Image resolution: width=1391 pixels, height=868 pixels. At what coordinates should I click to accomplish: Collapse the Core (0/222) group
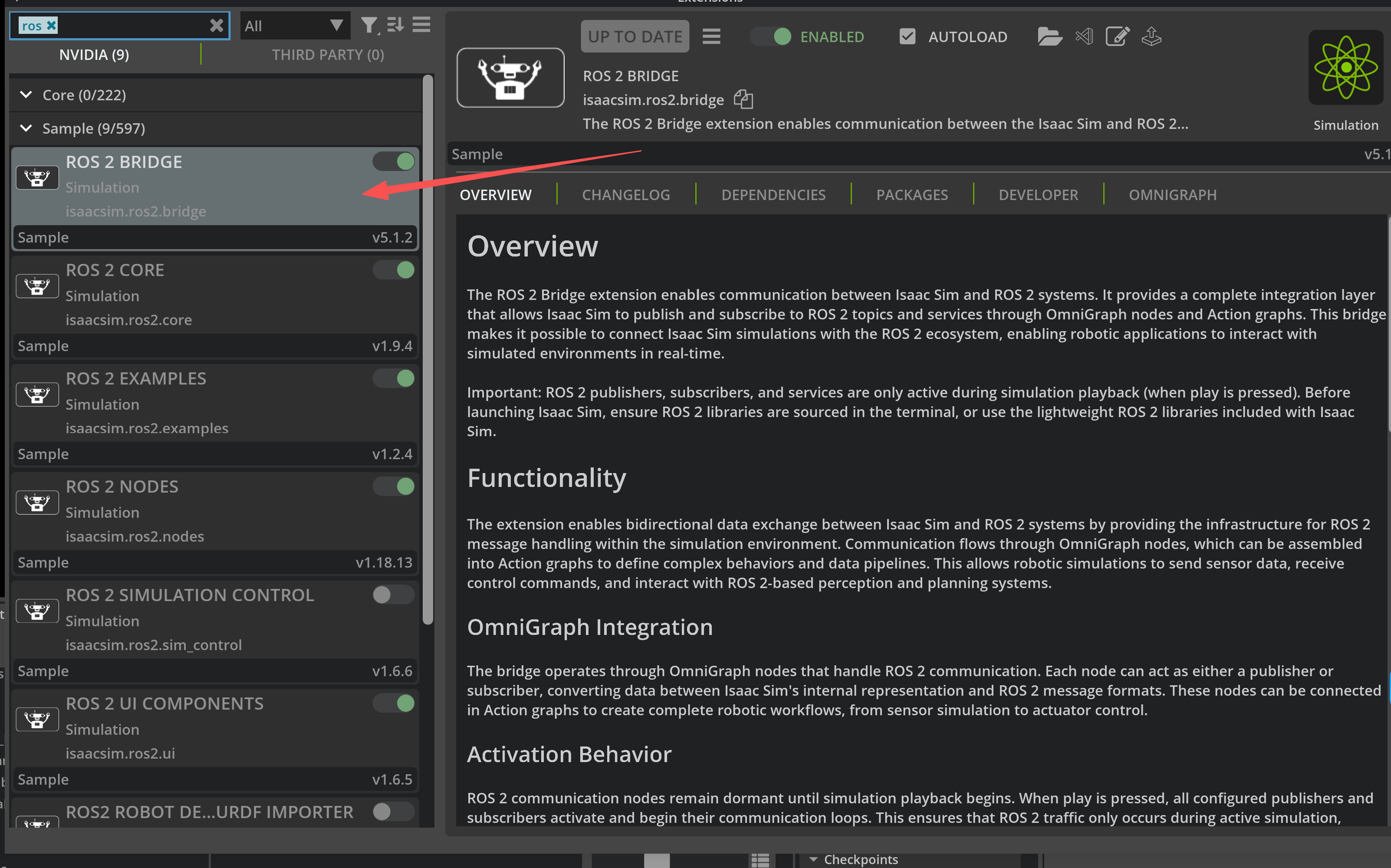(26, 95)
